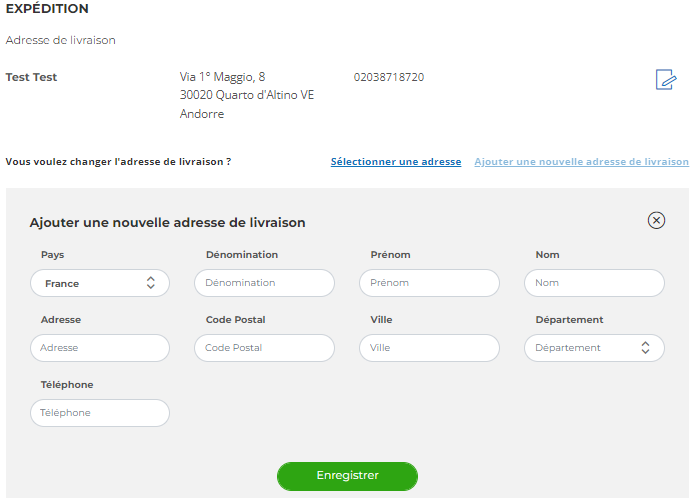Click into the Ville input field

coord(429,348)
